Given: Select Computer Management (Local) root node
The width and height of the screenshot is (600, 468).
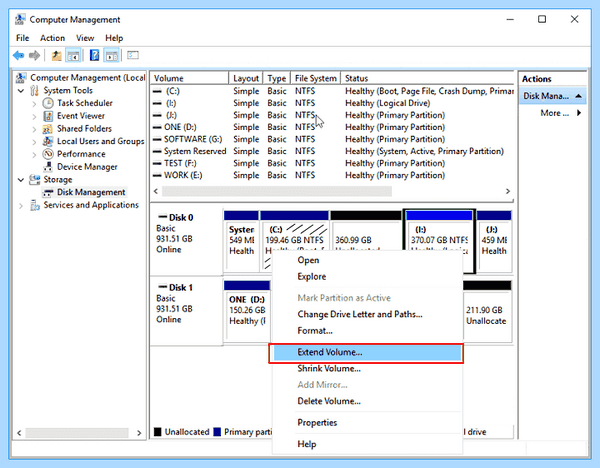Looking at the screenshot, I should click(x=87, y=78).
